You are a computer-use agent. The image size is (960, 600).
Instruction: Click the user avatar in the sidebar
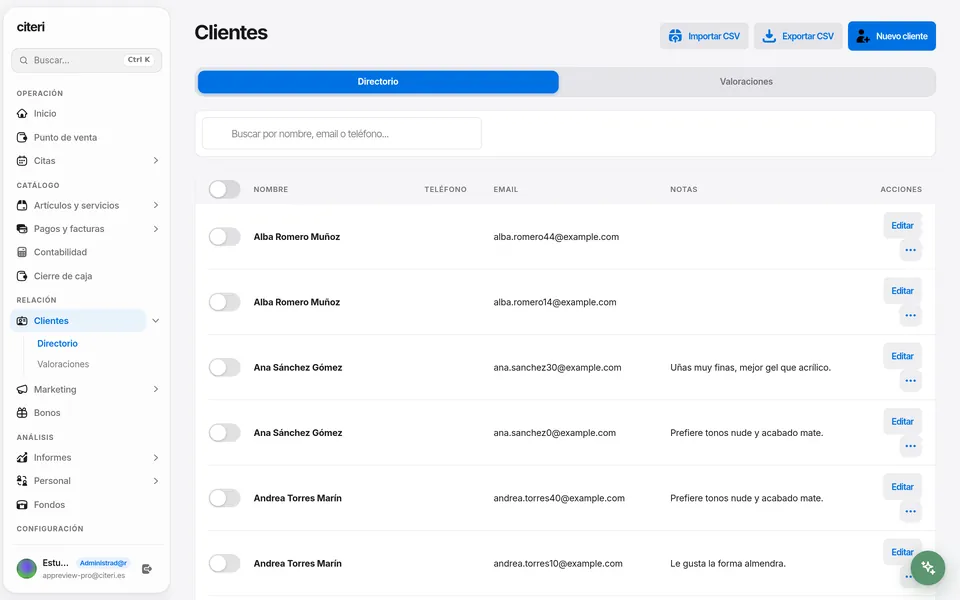(x=26, y=568)
